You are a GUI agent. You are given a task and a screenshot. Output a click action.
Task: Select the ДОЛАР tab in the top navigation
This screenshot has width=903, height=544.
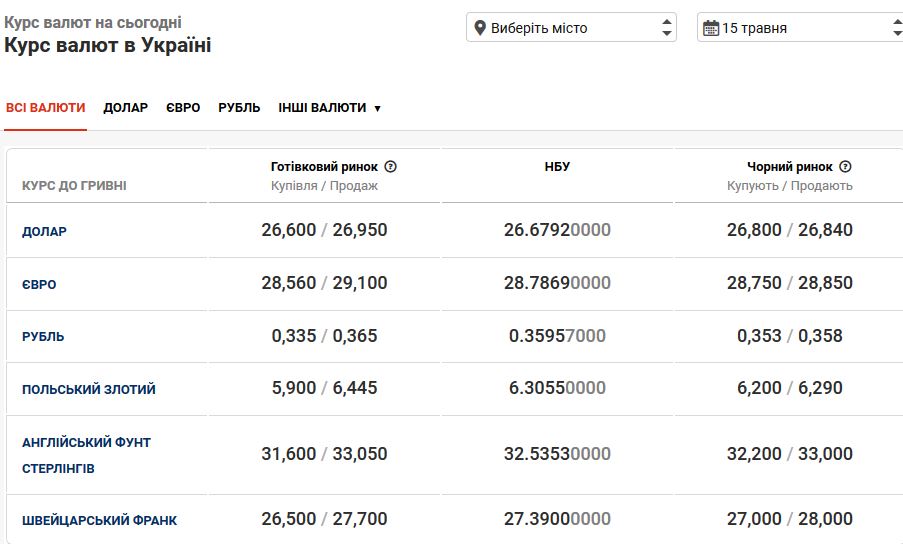pos(125,108)
